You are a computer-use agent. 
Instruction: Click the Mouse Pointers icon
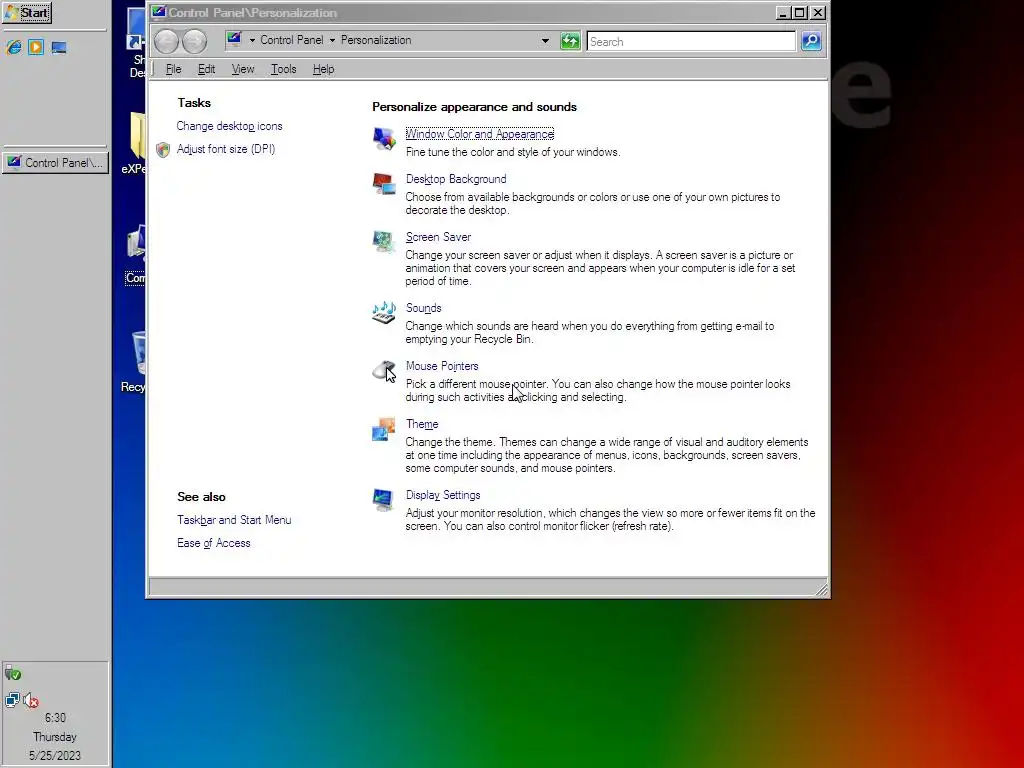point(384,371)
